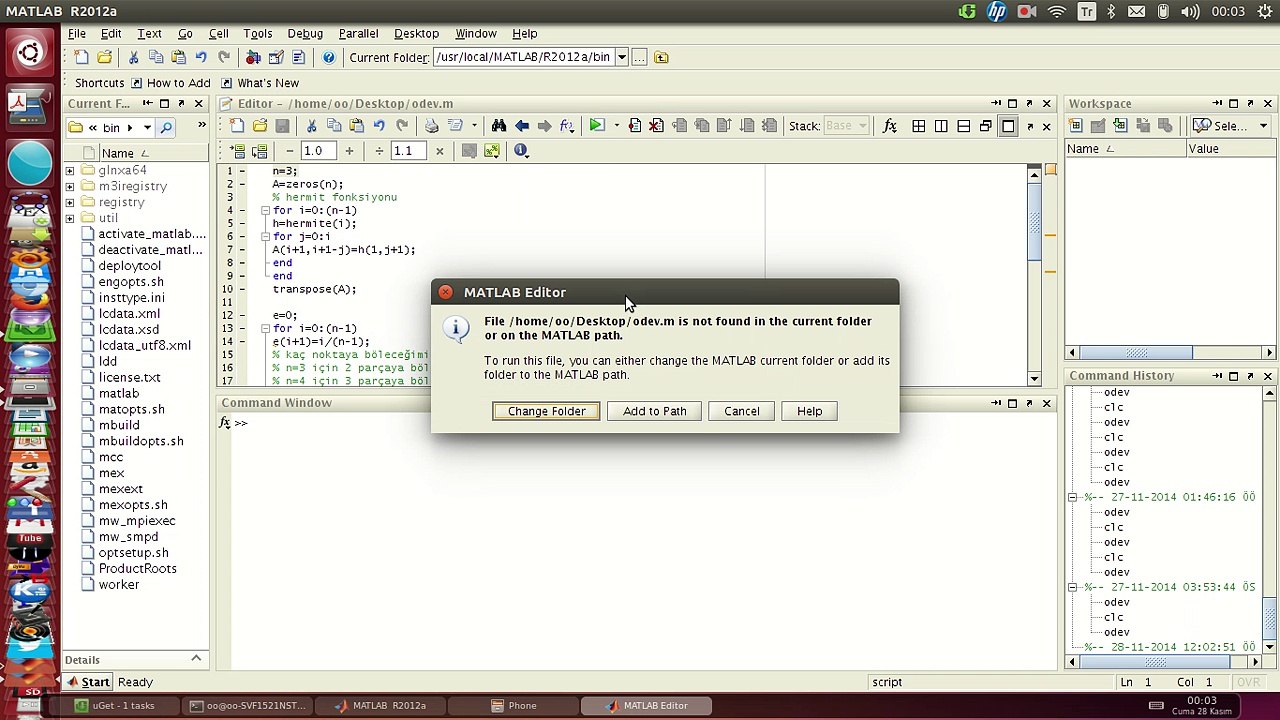Open the Parallel menu
Viewport: 1280px width, 720px height.
click(358, 33)
